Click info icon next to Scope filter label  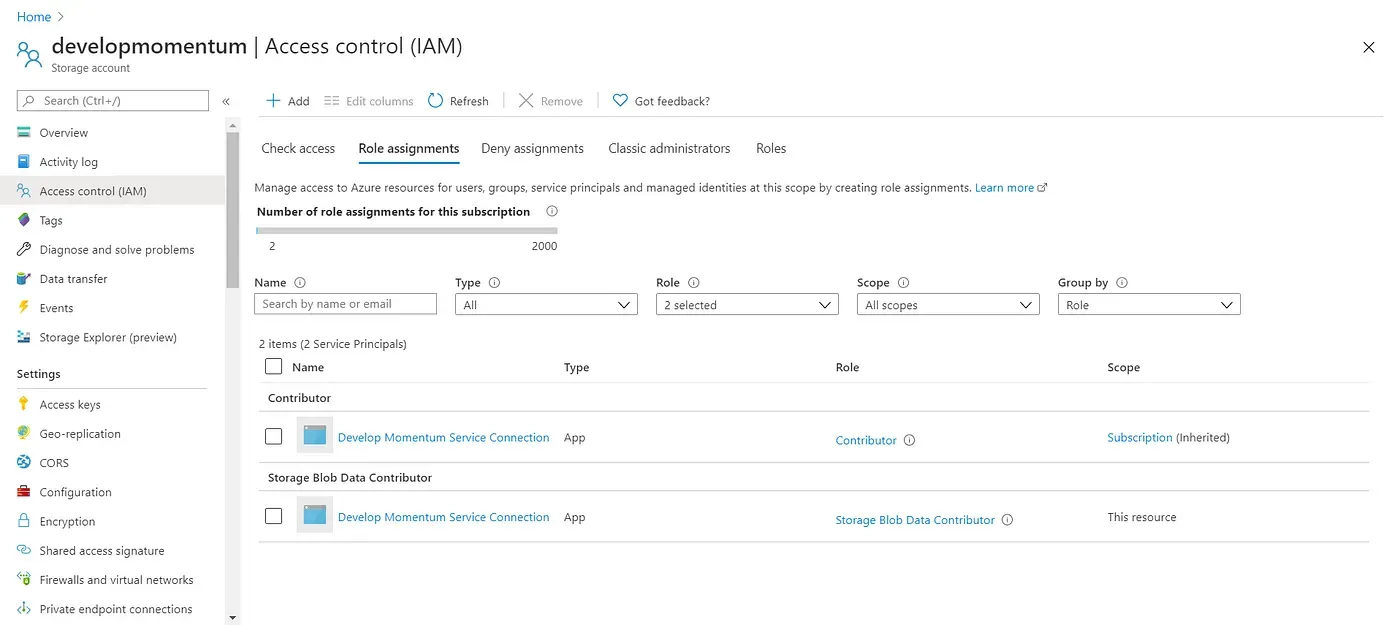pyautogui.click(x=903, y=283)
